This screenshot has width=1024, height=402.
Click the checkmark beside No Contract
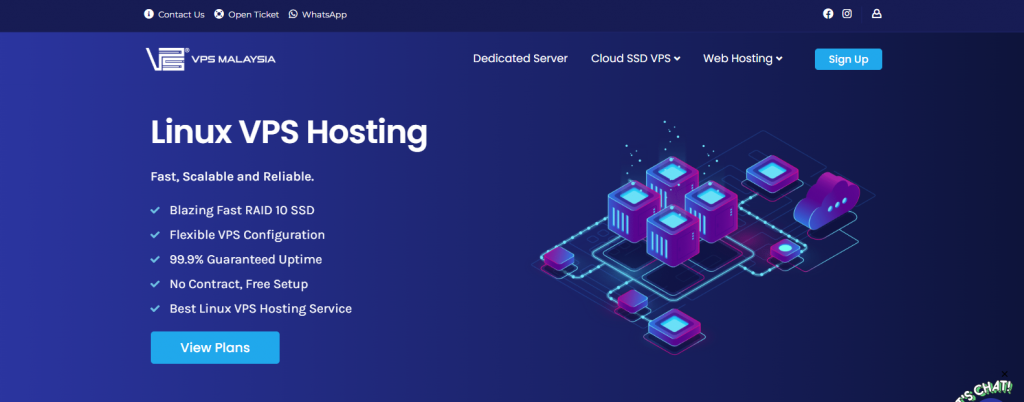coord(155,285)
